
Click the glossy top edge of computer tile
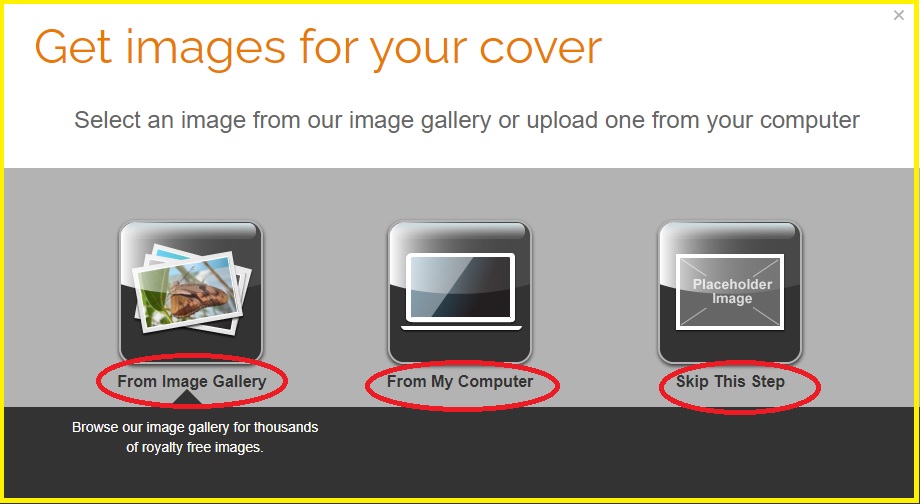click(x=460, y=230)
